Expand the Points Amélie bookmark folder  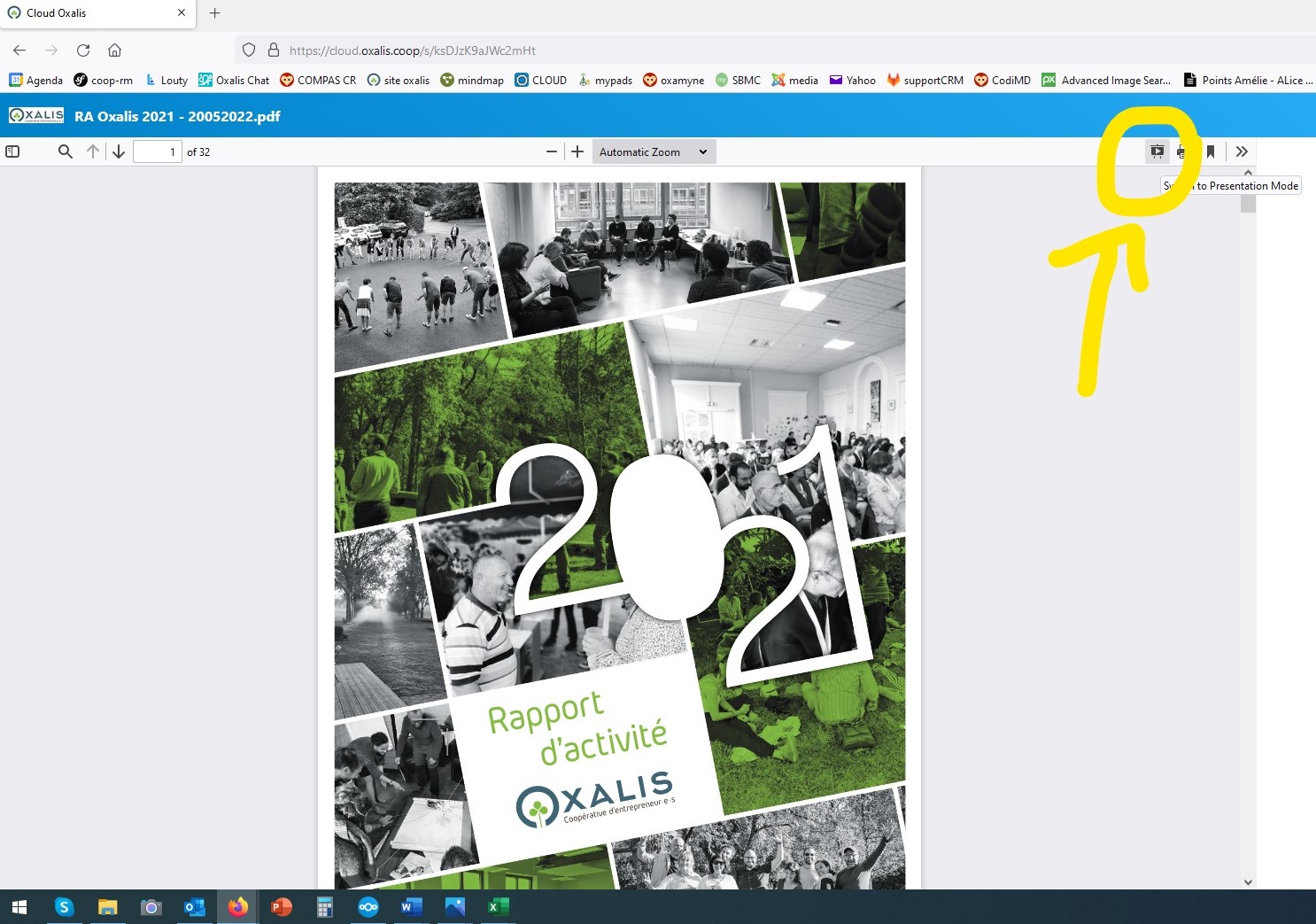click(1248, 80)
